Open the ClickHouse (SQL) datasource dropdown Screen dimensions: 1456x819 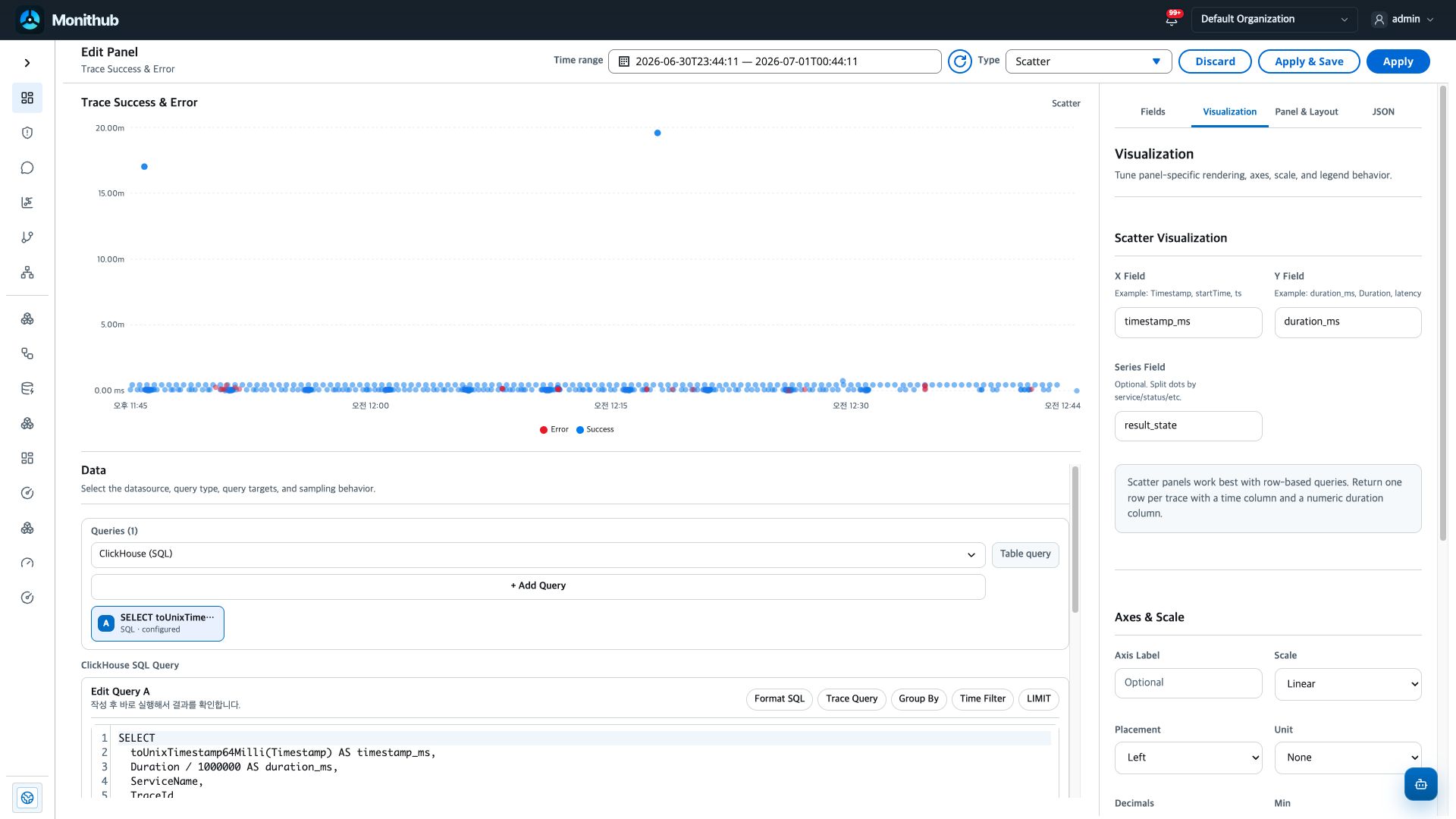538,554
